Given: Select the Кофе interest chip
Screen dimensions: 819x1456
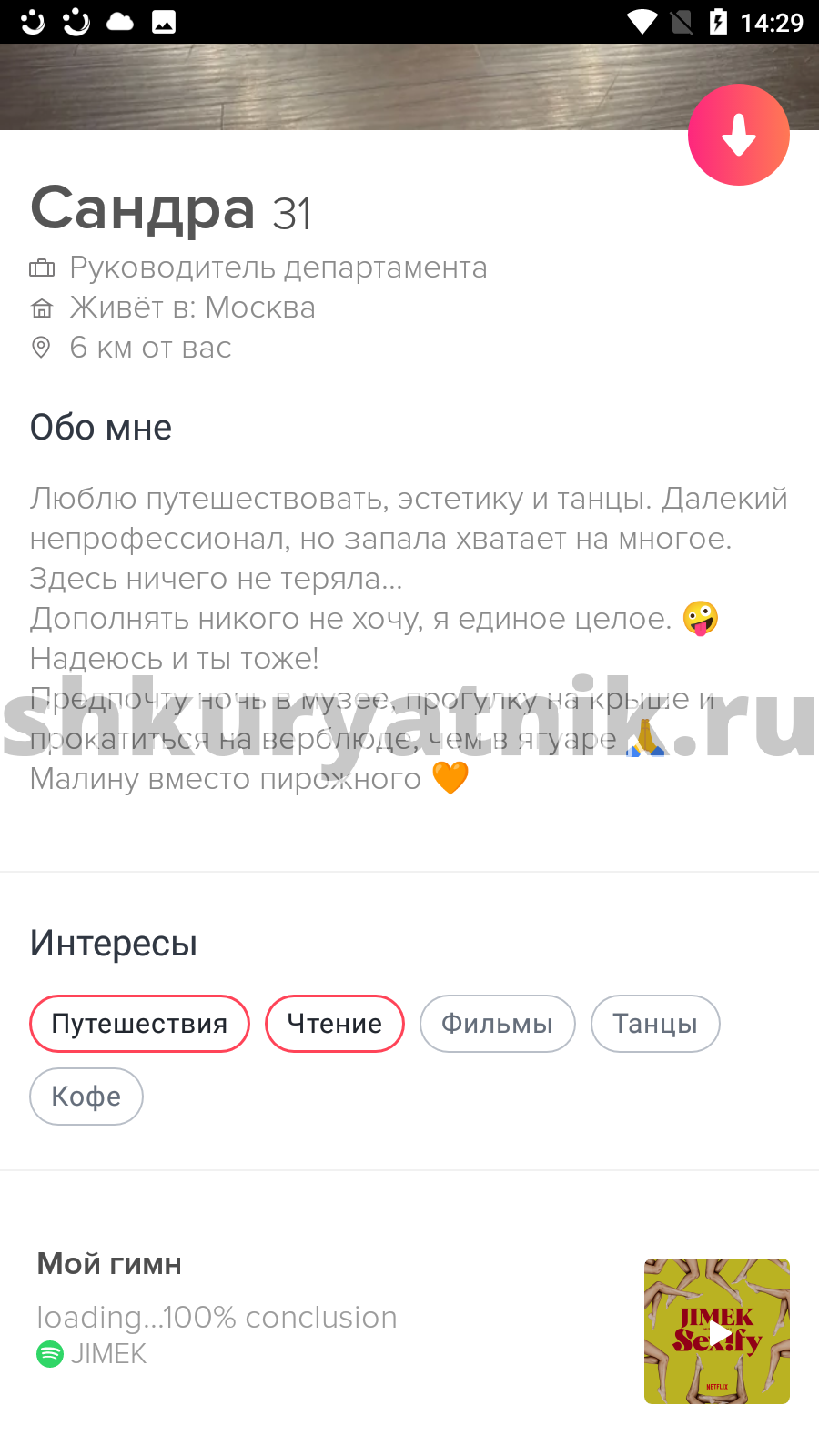Looking at the screenshot, I should click(86, 1097).
